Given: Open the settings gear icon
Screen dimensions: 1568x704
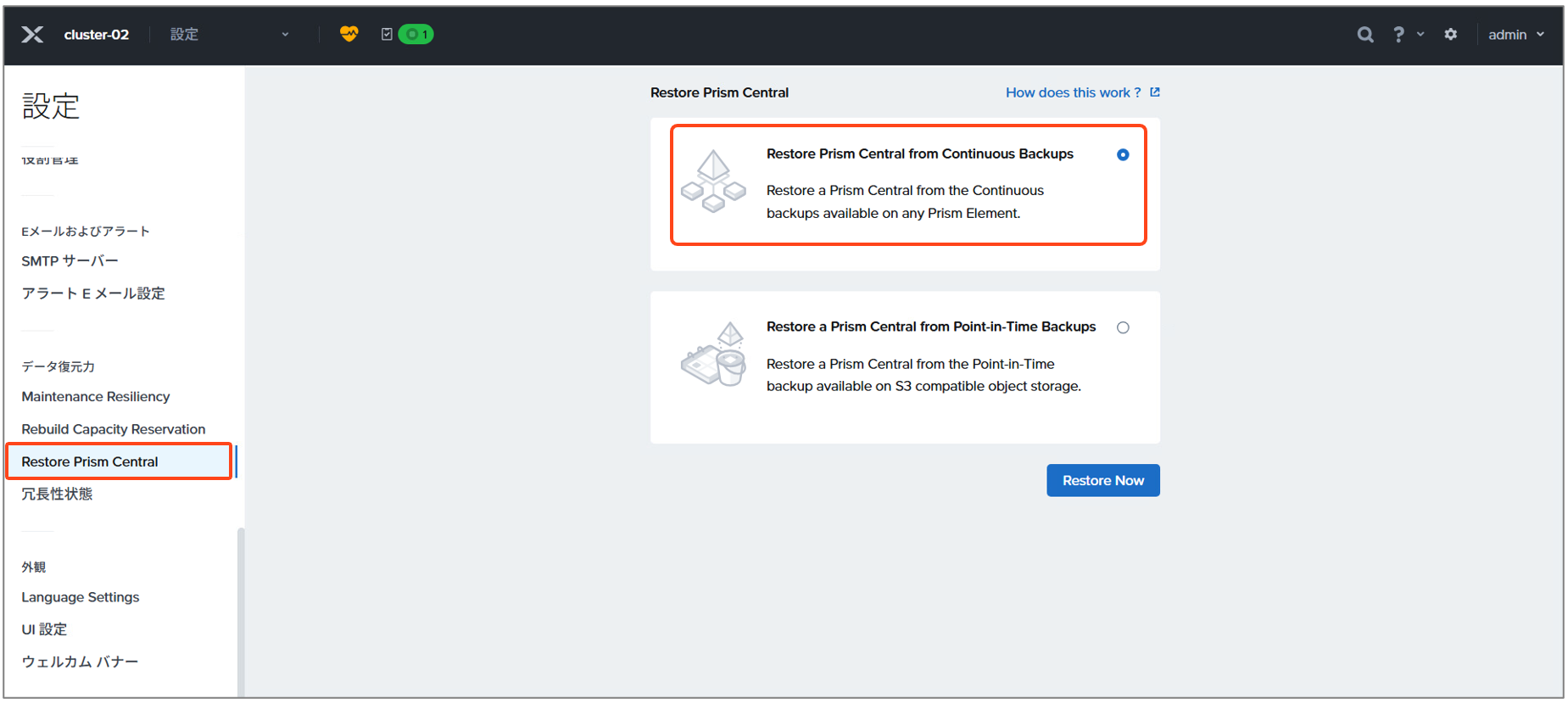Looking at the screenshot, I should click(1451, 35).
